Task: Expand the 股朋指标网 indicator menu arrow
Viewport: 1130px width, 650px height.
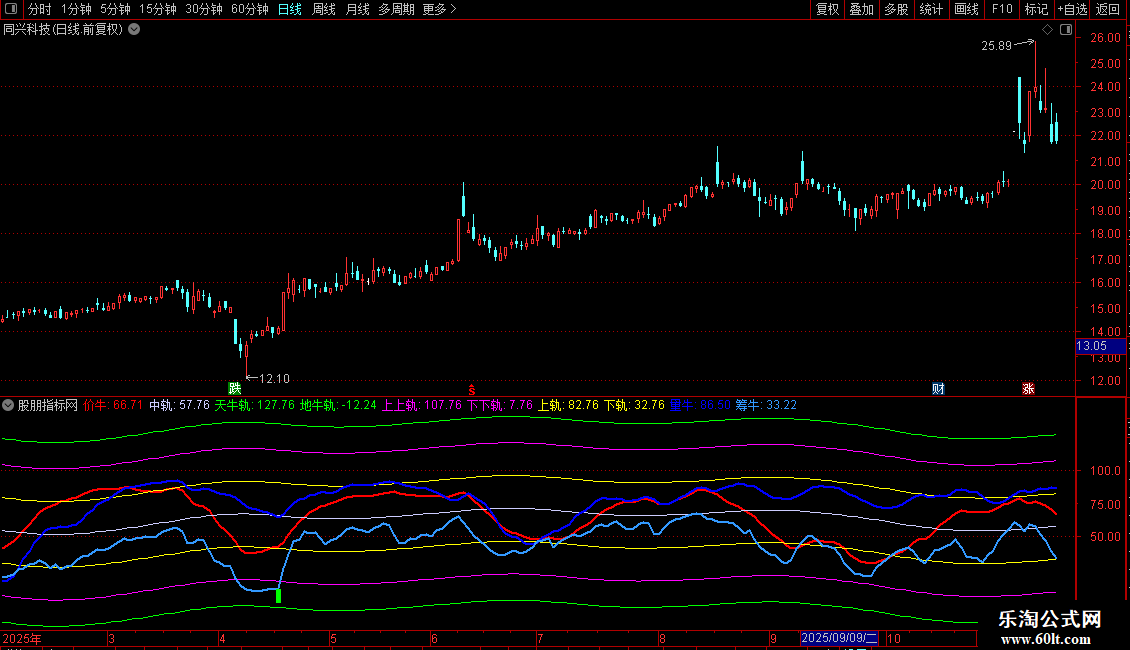Action: tap(9, 405)
